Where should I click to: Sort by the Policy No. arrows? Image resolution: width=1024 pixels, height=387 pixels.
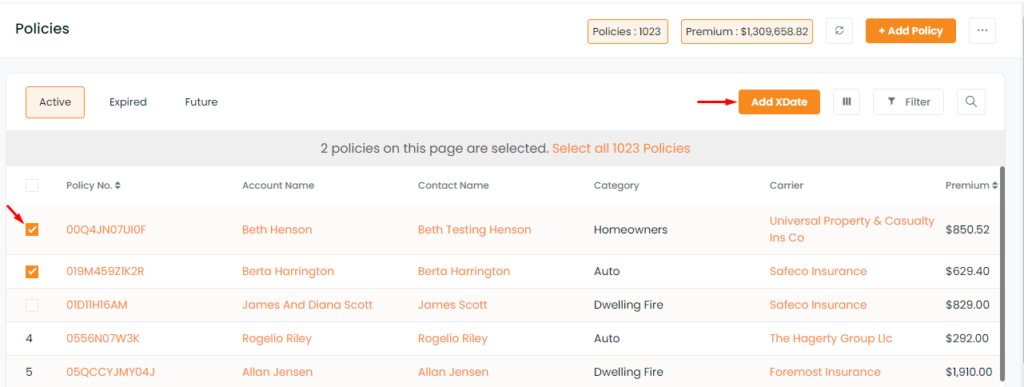tap(118, 185)
